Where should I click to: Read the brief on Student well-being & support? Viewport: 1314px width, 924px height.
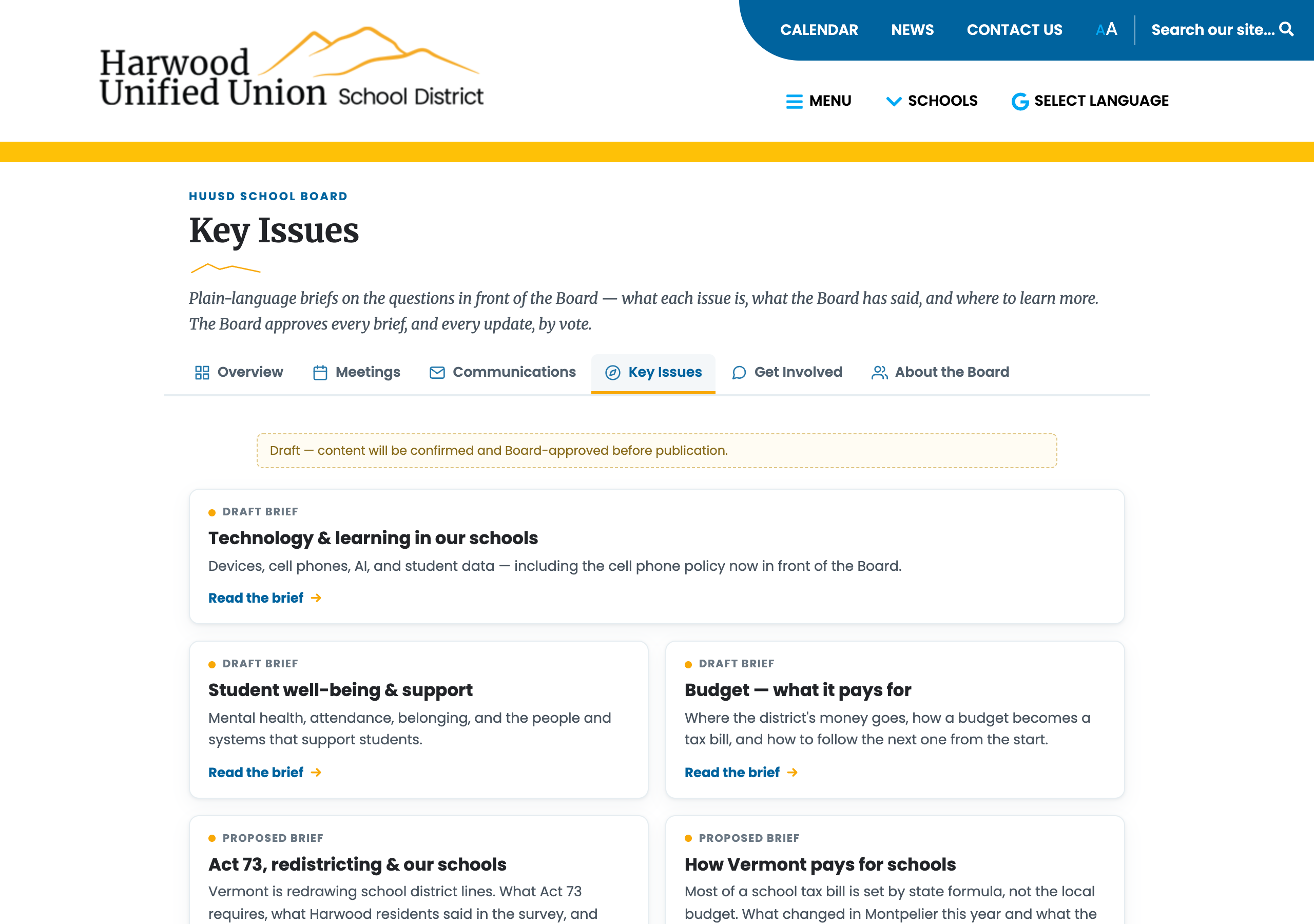pos(264,772)
